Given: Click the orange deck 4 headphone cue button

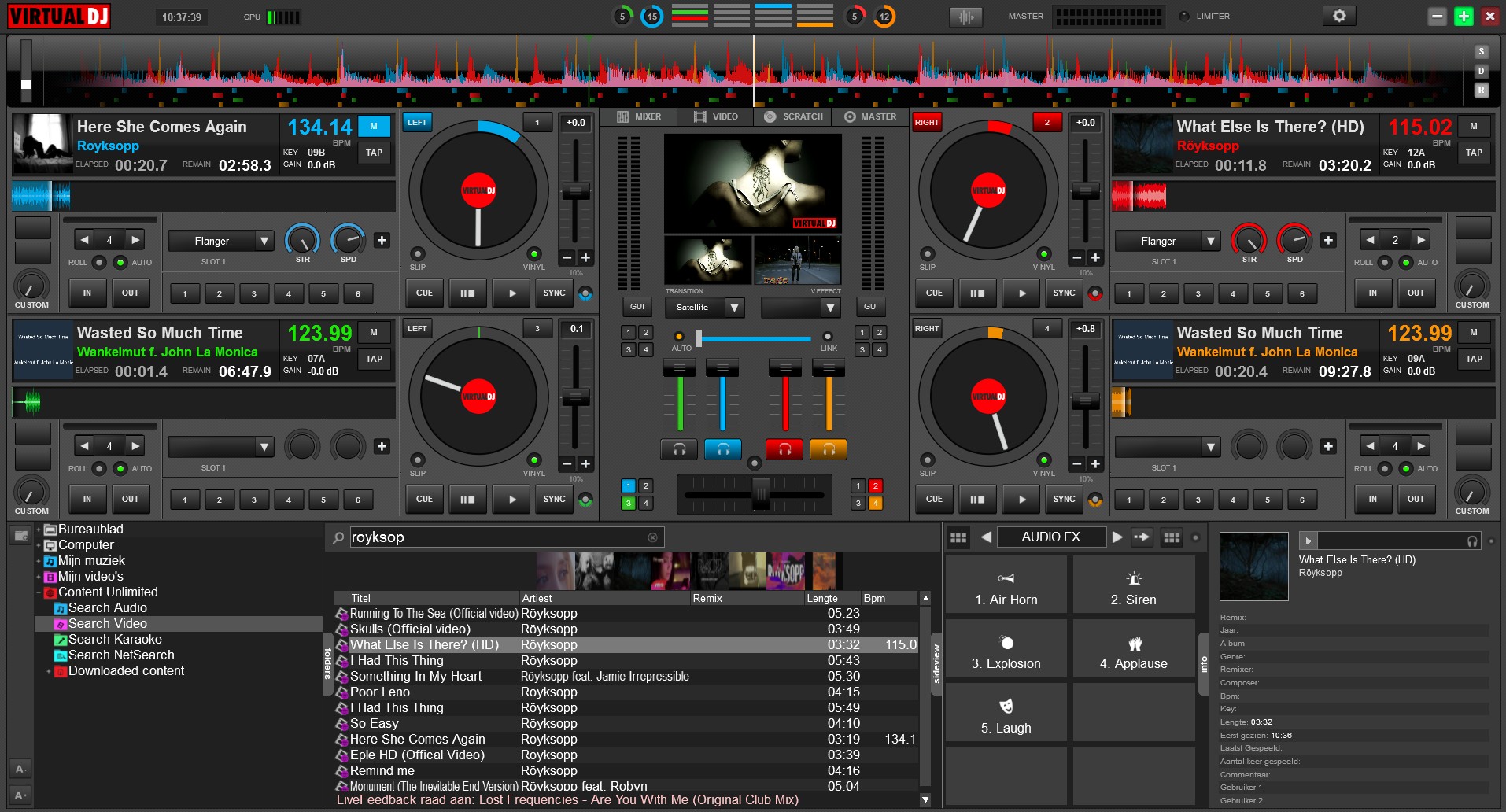Looking at the screenshot, I should click(x=829, y=449).
